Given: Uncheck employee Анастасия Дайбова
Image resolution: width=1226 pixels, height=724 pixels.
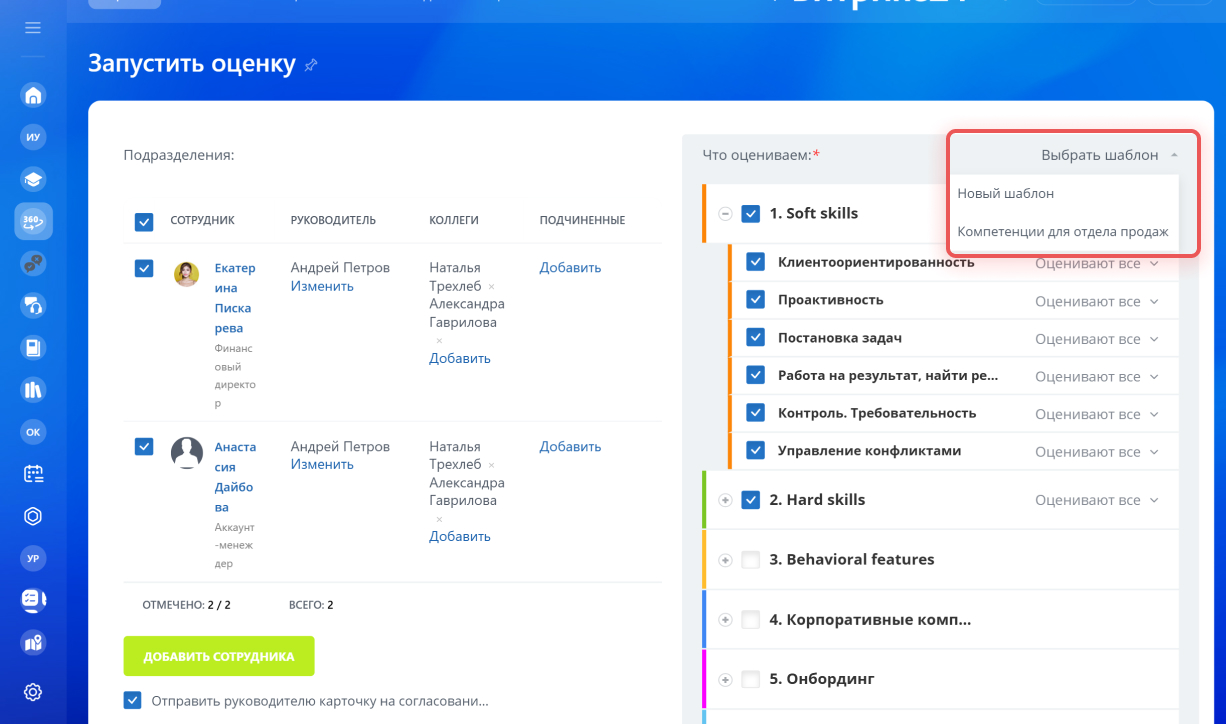Looking at the screenshot, I should tap(144, 447).
